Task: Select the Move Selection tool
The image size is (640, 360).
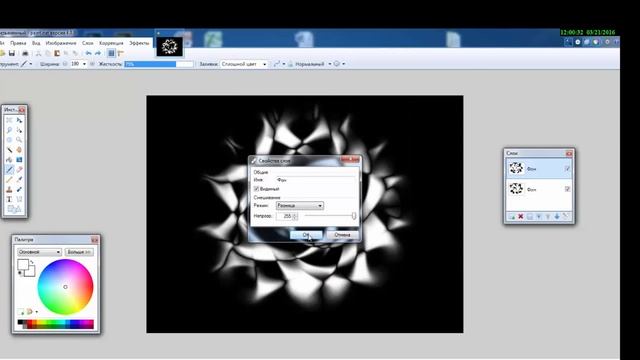Action: click(x=19, y=130)
